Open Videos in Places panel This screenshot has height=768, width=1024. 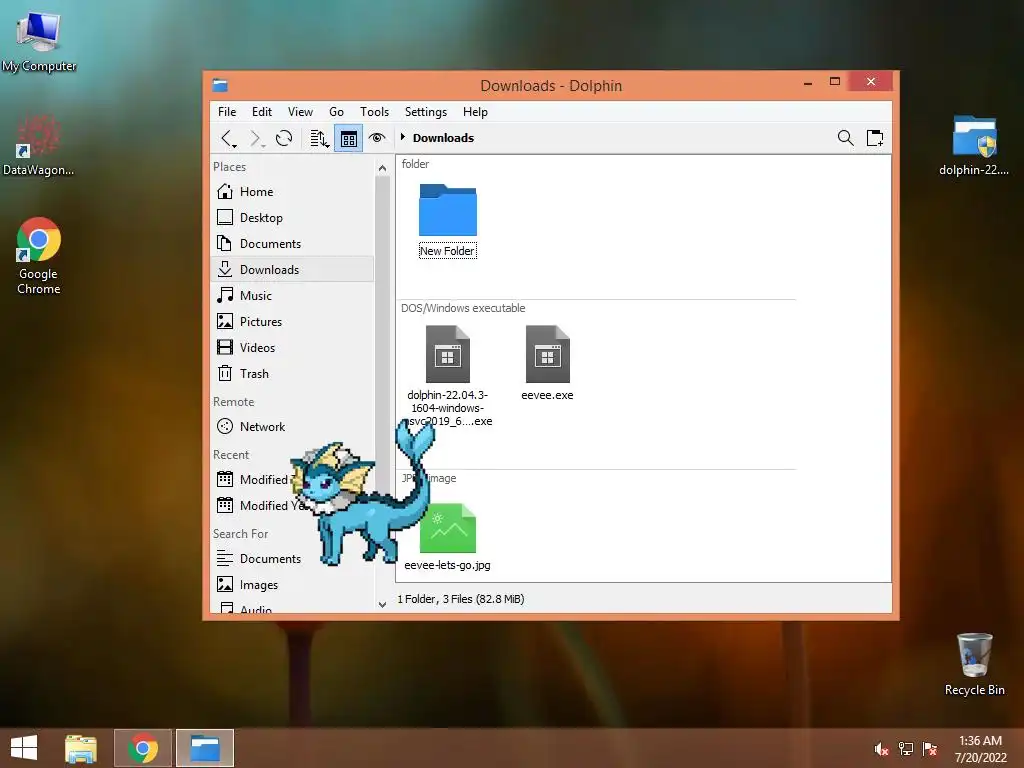coord(293,347)
